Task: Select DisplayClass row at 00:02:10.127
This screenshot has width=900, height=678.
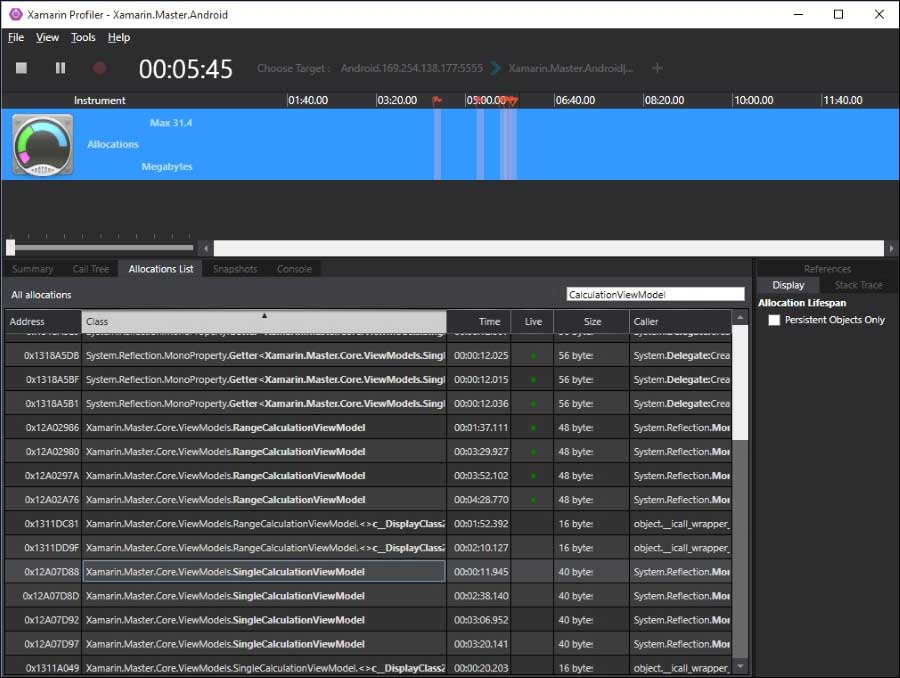Action: point(368,548)
